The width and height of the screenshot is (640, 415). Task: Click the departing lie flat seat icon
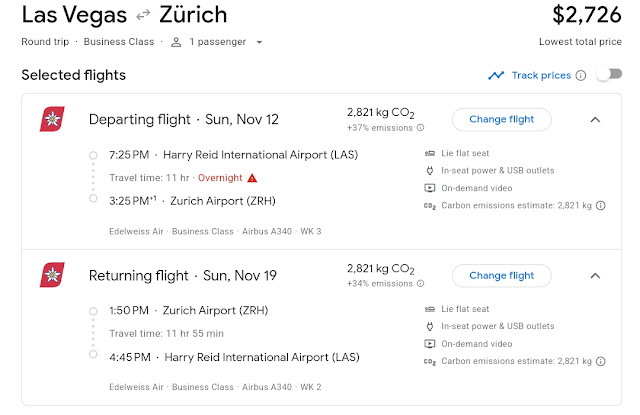[x=429, y=153]
